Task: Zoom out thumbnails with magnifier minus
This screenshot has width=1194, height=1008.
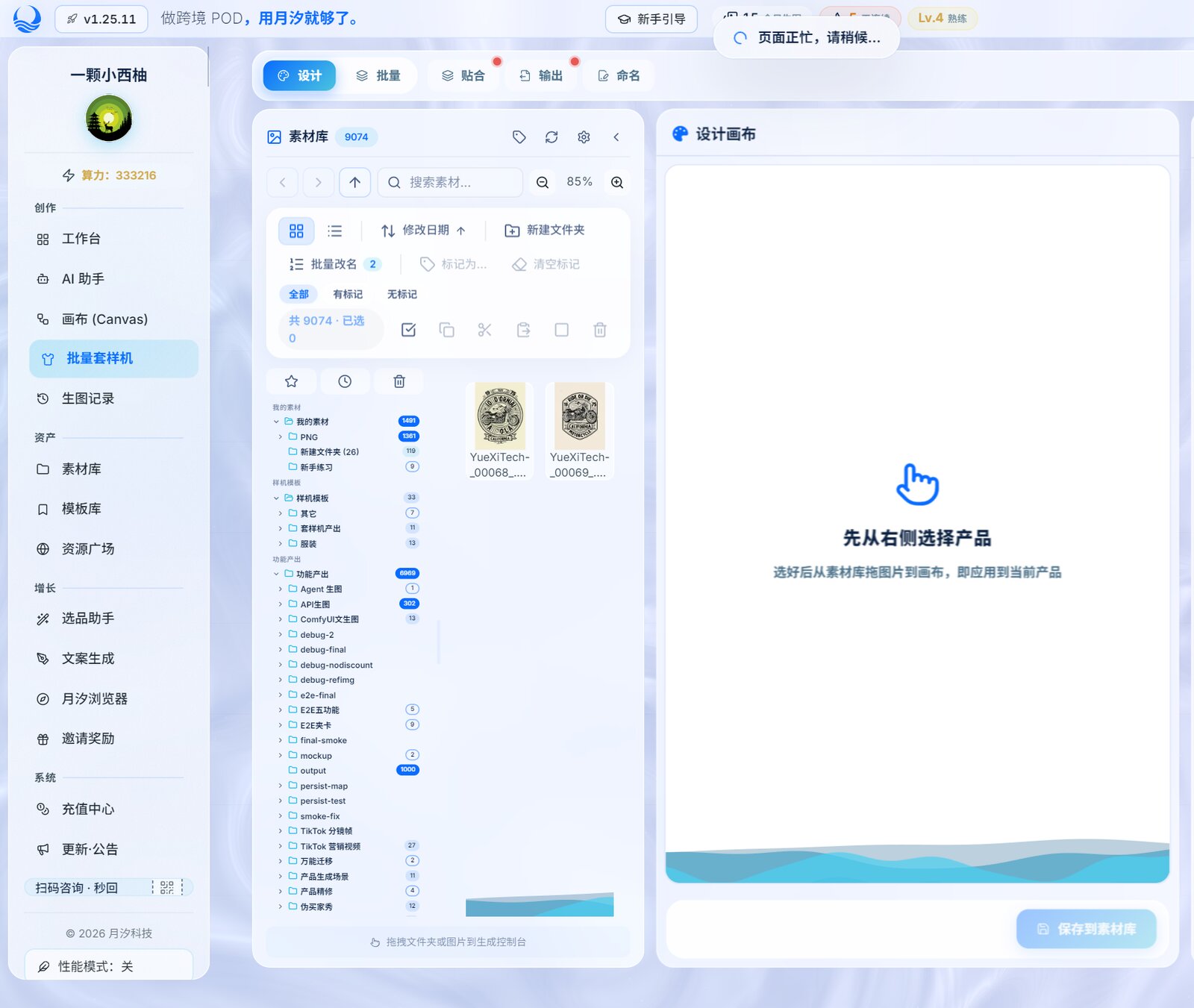Action: coord(543,183)
